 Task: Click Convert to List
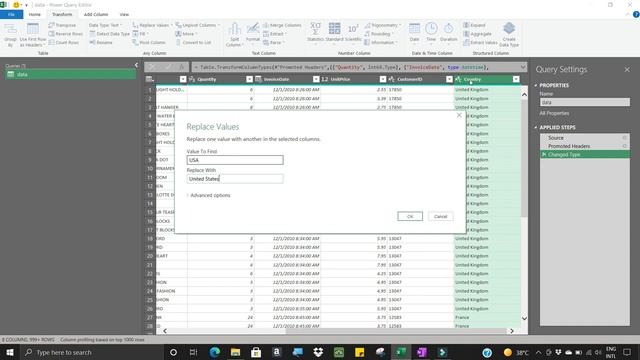(193, 42)
